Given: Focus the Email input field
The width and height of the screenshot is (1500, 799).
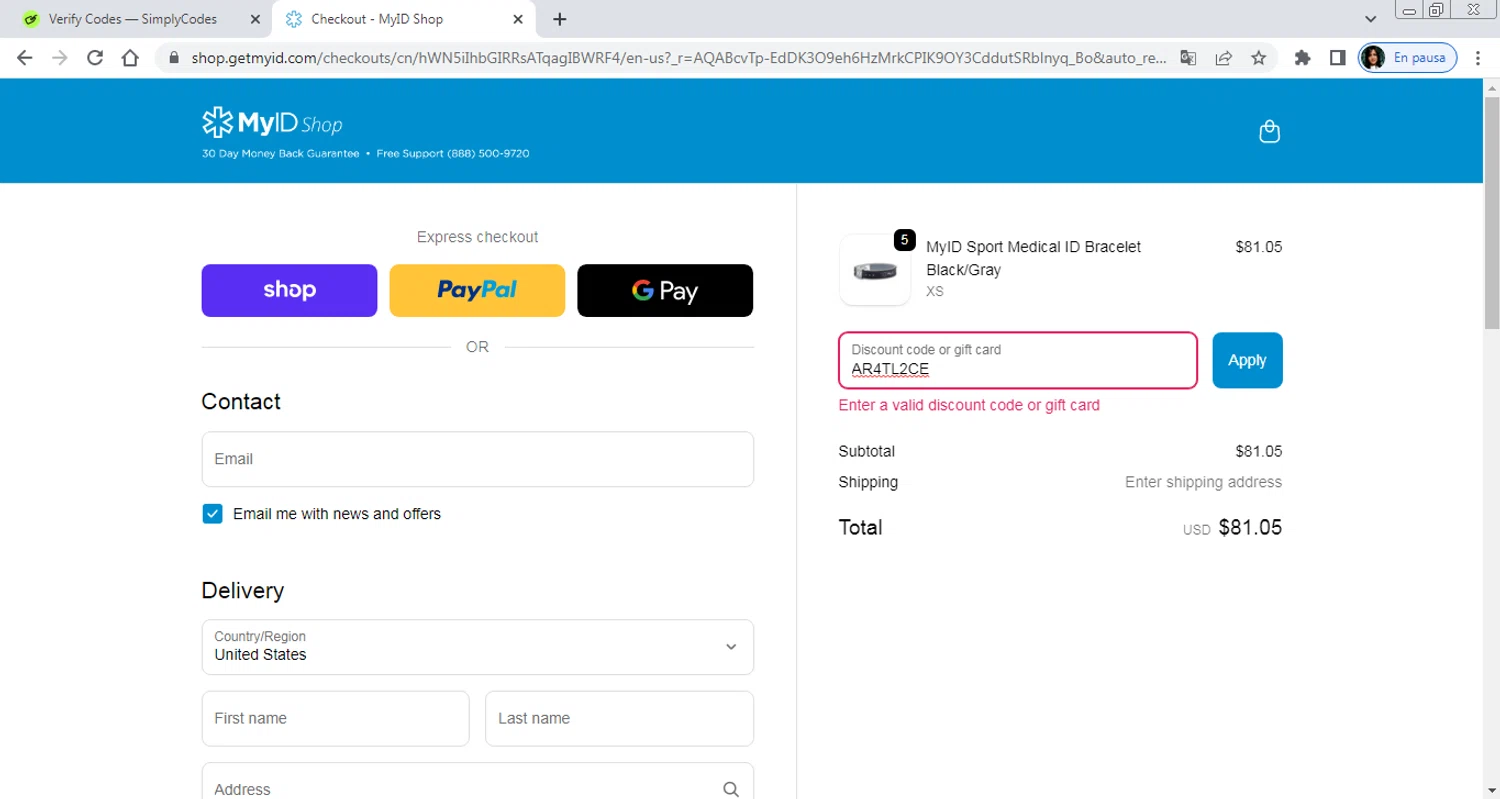Looking at the screenshot, I should 478,459.
